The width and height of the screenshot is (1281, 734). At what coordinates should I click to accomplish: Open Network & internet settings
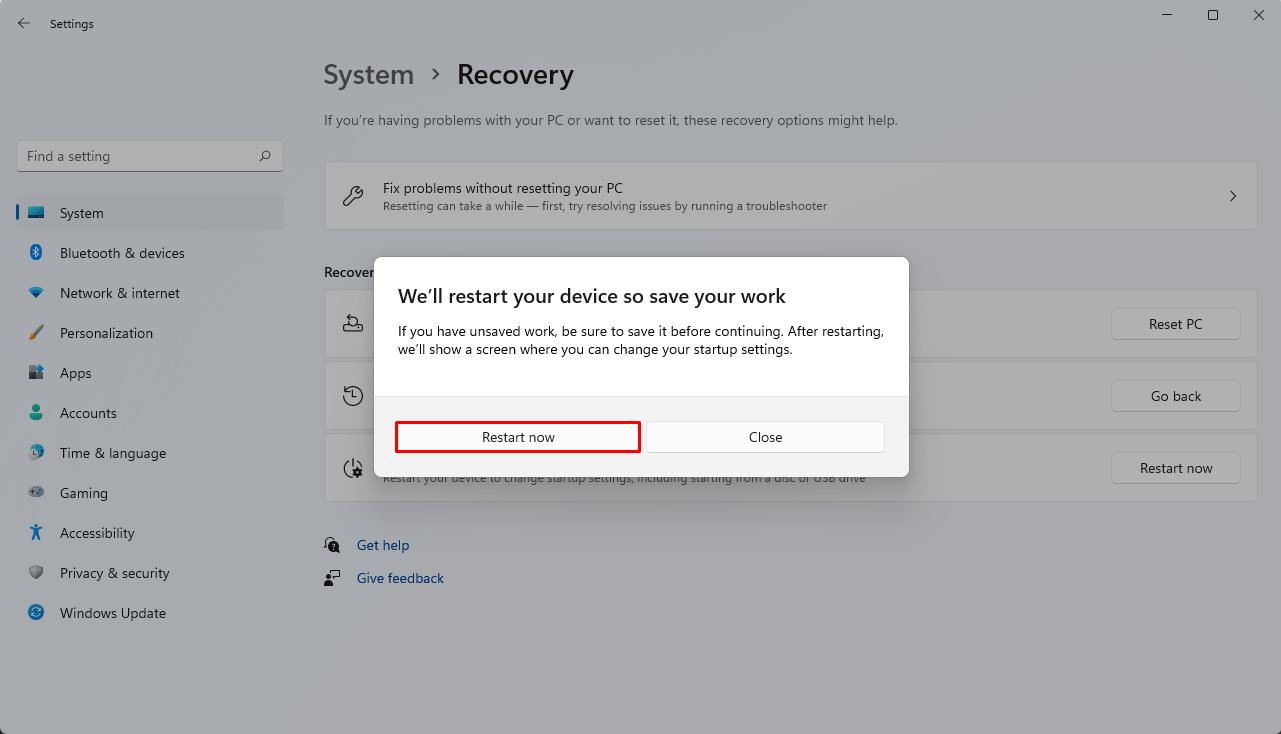[119, 293]
